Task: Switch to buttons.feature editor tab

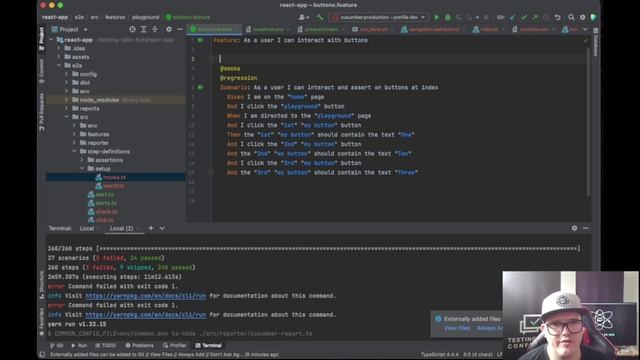Action: click(x=214, y=29)
